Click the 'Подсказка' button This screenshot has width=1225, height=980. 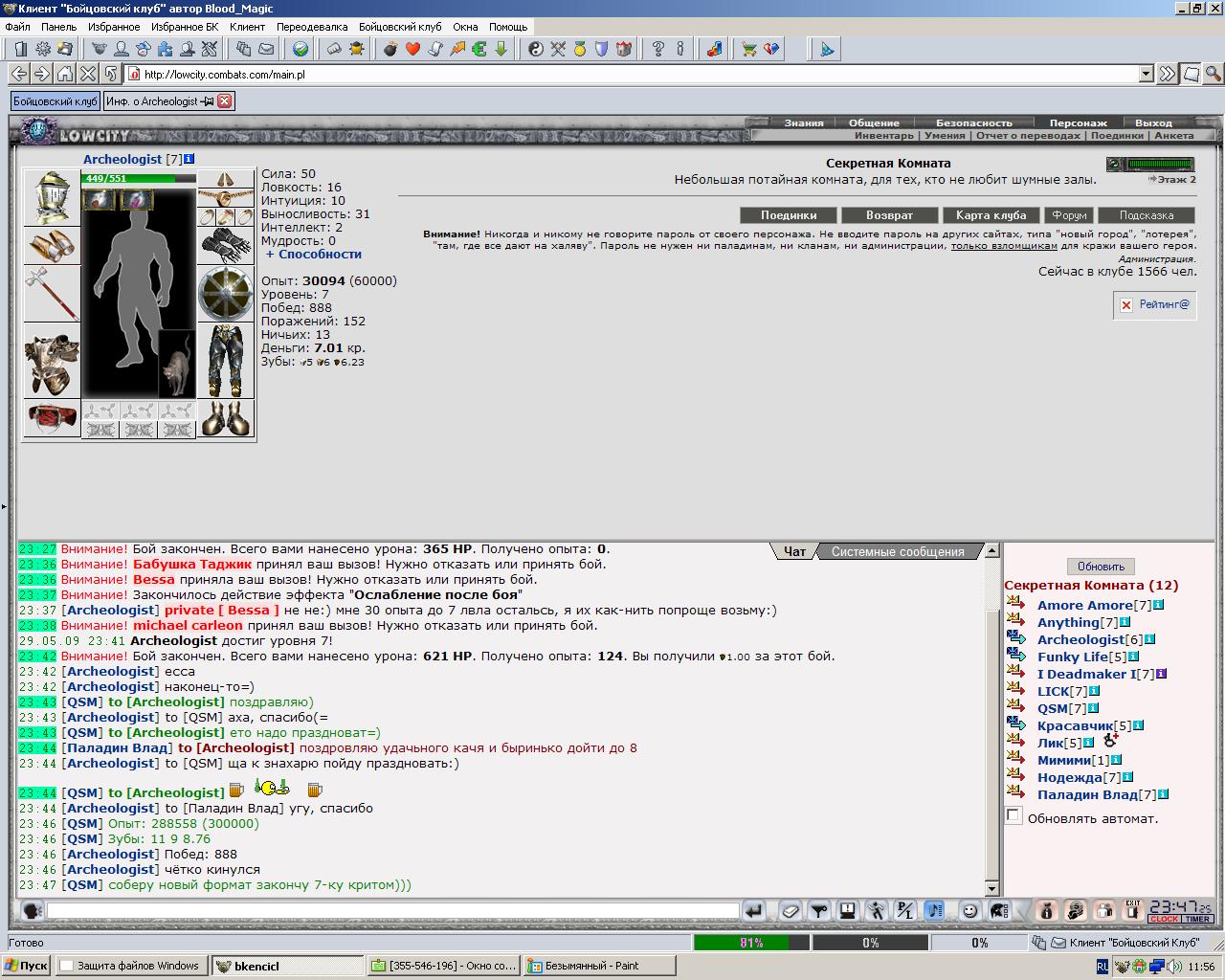point(1146,215)
